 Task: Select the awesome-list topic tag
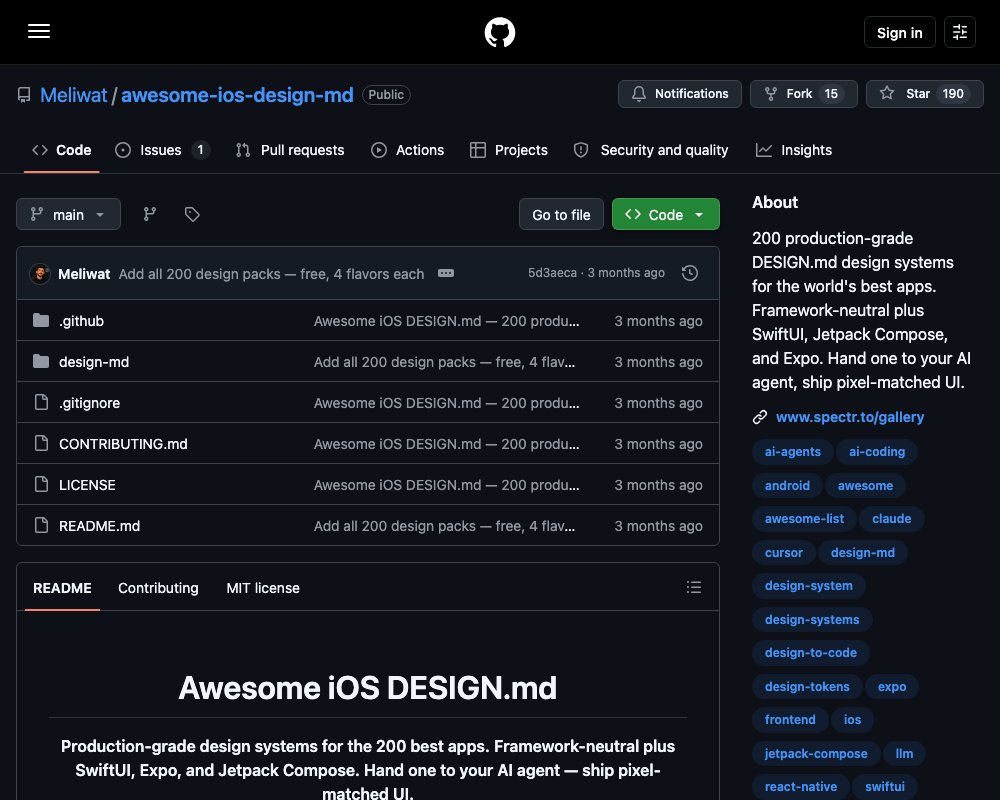tap(804, 519)
